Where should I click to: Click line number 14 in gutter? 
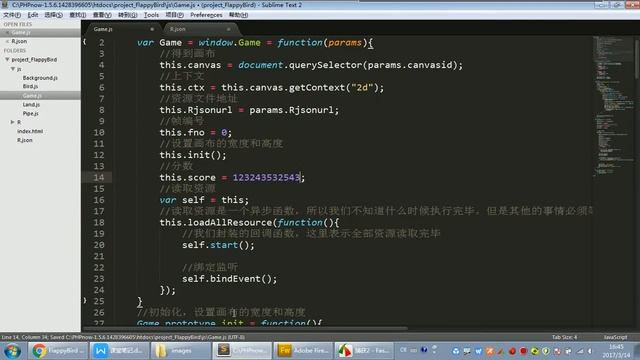pos(99,177)
